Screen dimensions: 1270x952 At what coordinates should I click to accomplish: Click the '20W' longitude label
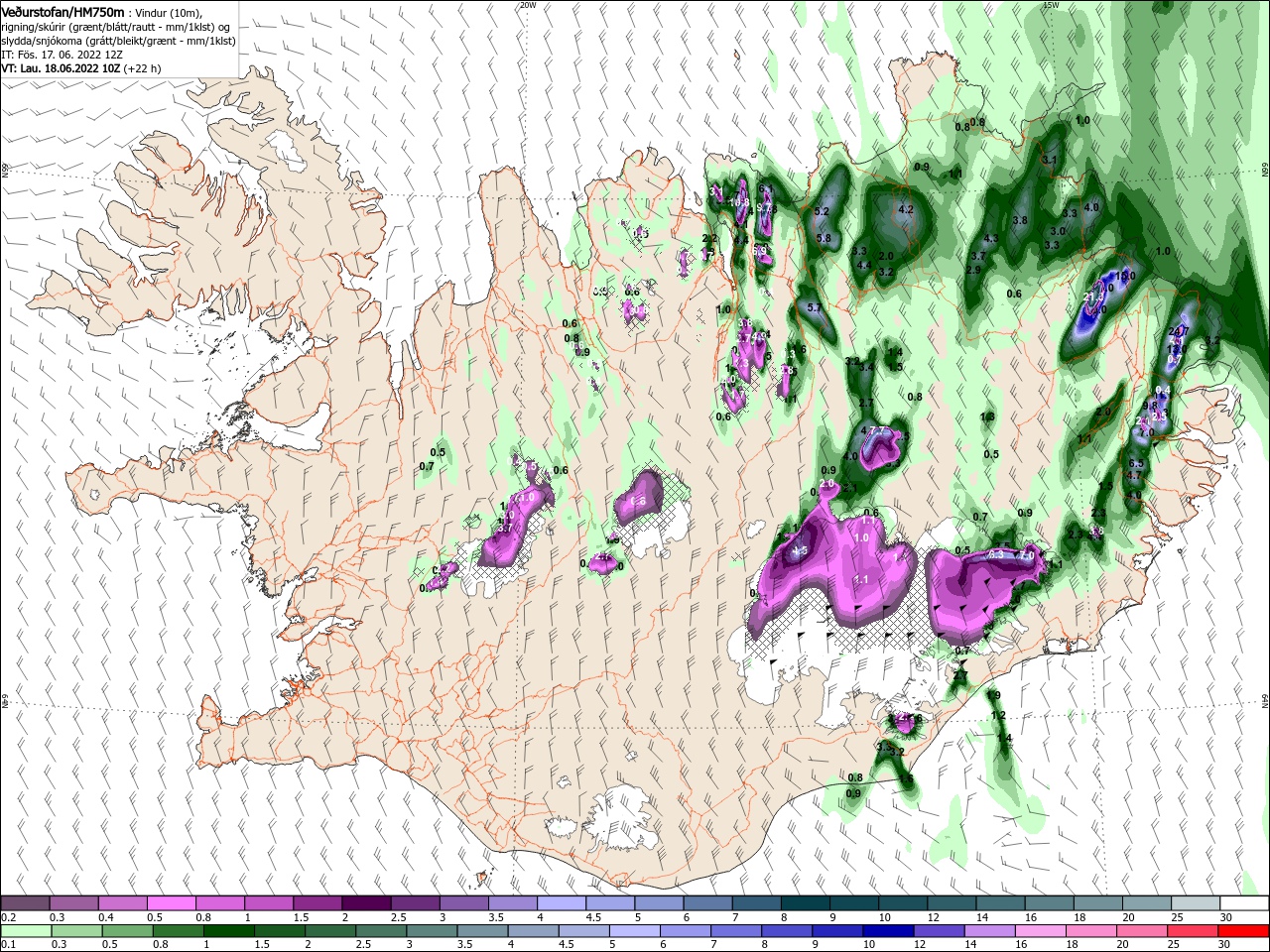click(x=528, y=5)
